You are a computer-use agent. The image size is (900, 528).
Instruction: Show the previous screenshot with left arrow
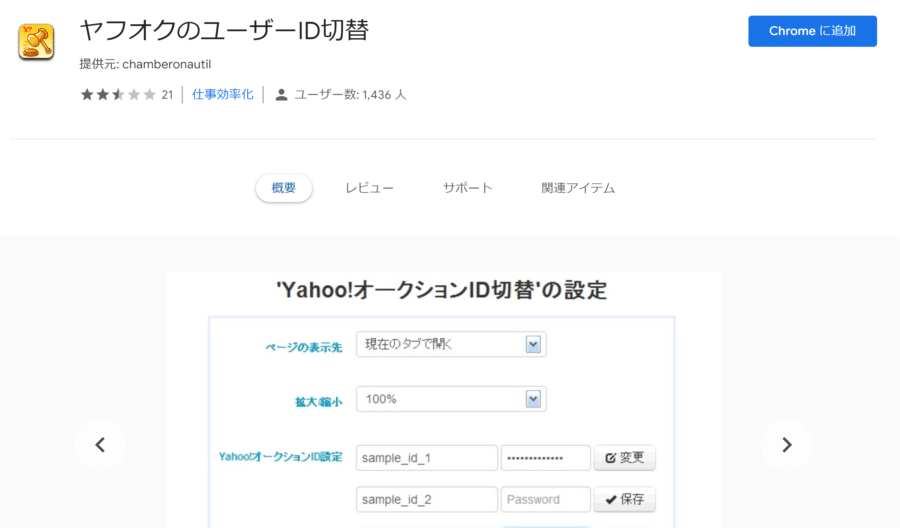coord(100,445)
